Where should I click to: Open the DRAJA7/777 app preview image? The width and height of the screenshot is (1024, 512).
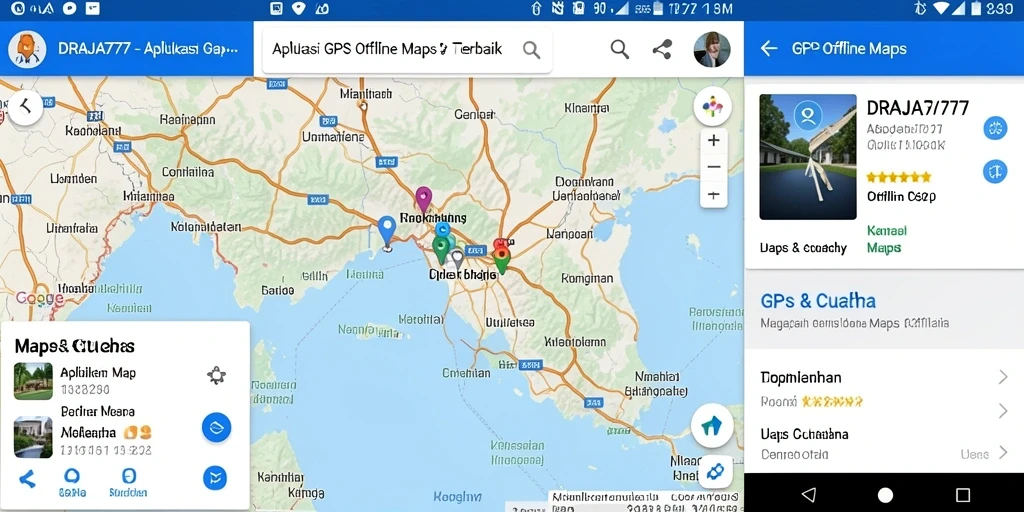pyautogui.click(x=808, y=157)
